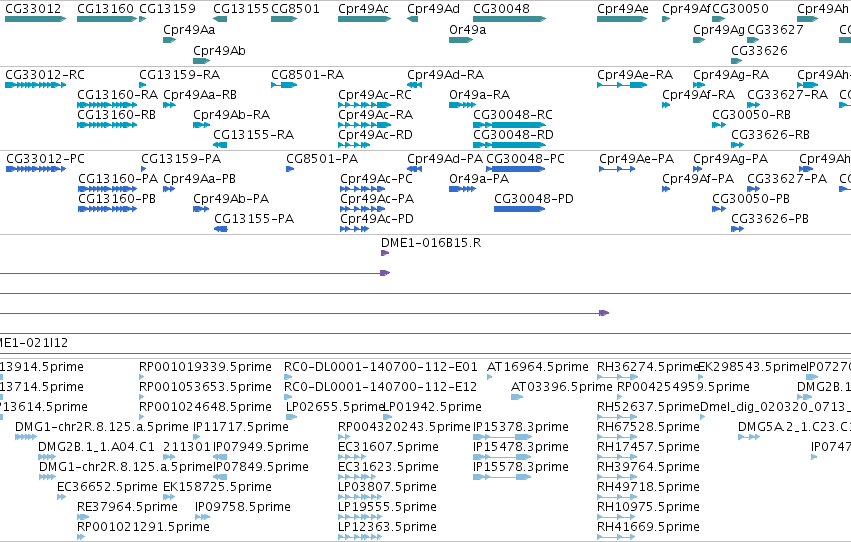The width and height of the screenshot is (851, 542).
Task: Choose the Cpr49Ac gene label
Action: coord(363,9)
